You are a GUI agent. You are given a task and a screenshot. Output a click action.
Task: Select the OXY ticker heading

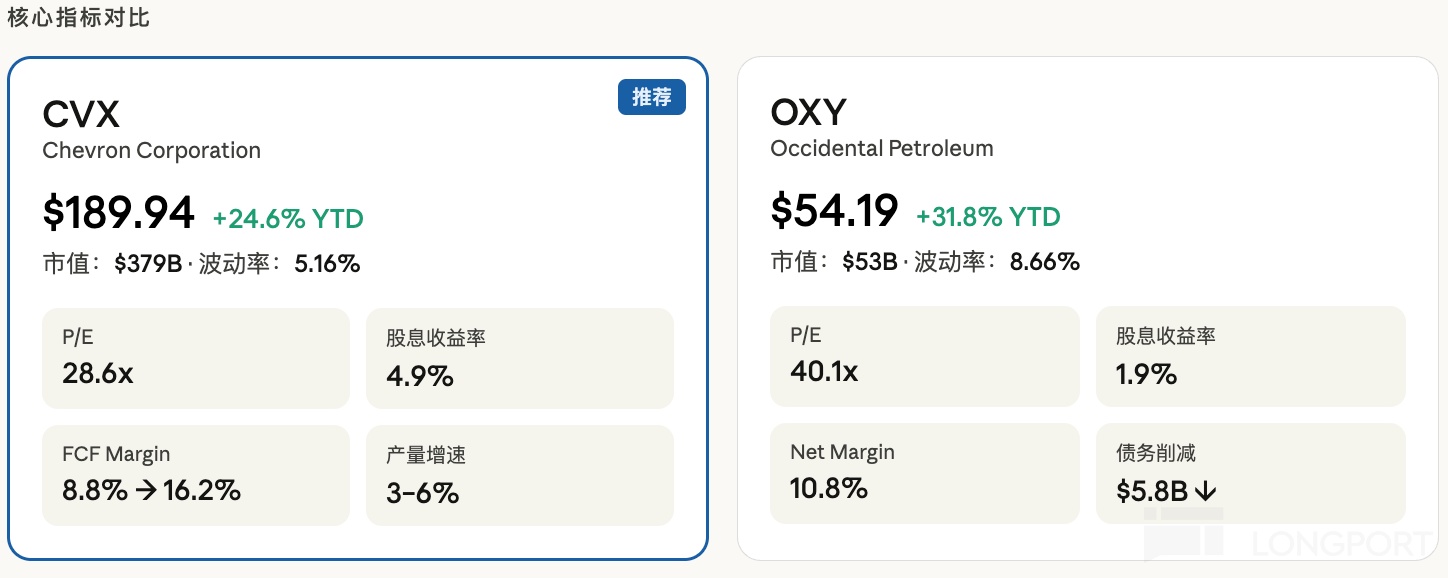[x=808, y=113]
